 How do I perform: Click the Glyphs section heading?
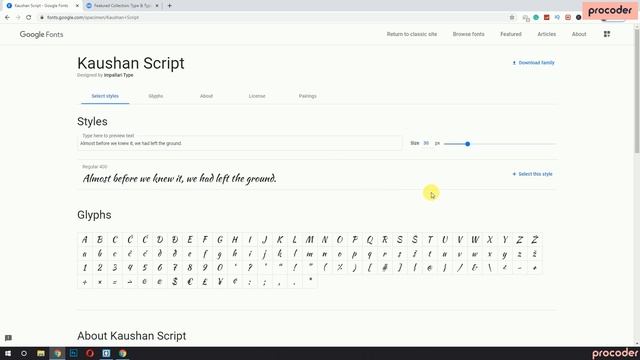[94, 215]
